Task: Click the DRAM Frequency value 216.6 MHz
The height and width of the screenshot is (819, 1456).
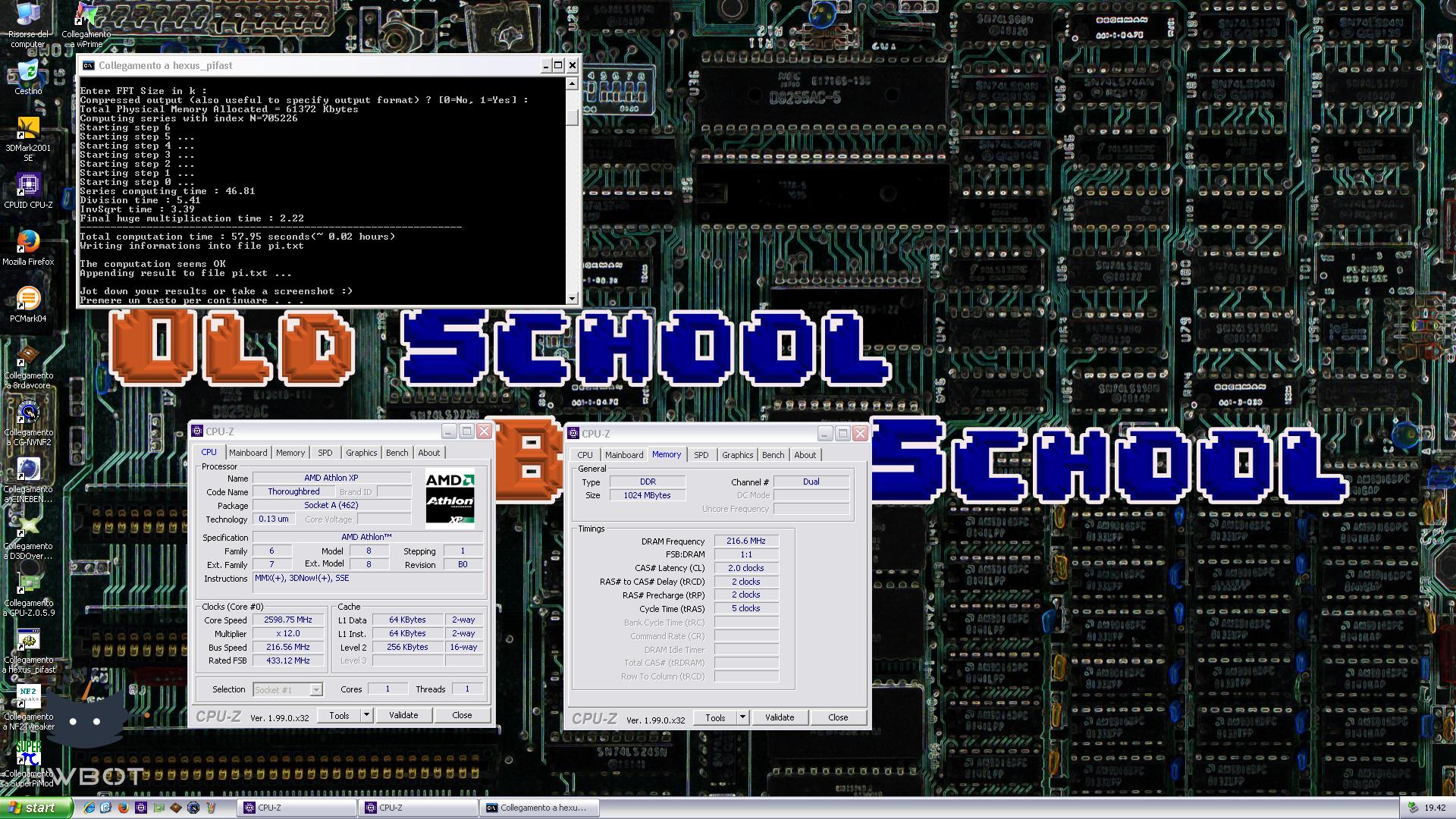Action: pyautogui.click(x=746, y=541)
